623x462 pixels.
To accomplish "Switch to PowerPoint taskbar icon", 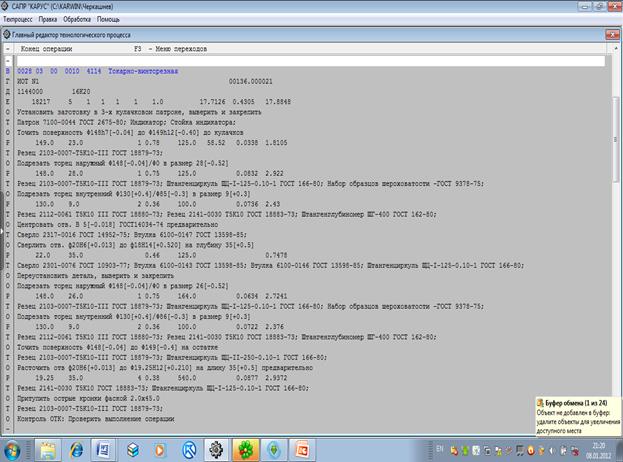I will [x=302, y=450].
